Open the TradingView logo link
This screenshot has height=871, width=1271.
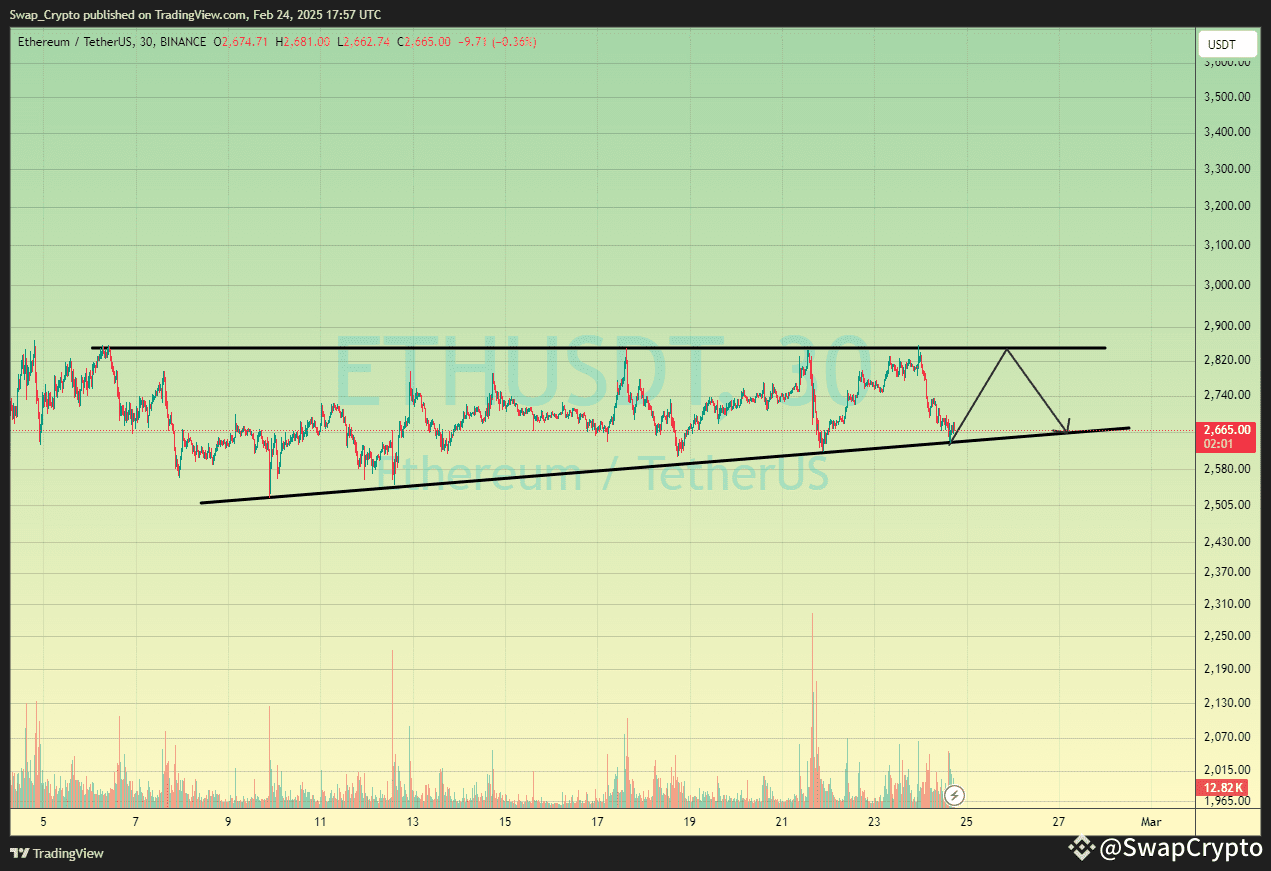57,853
